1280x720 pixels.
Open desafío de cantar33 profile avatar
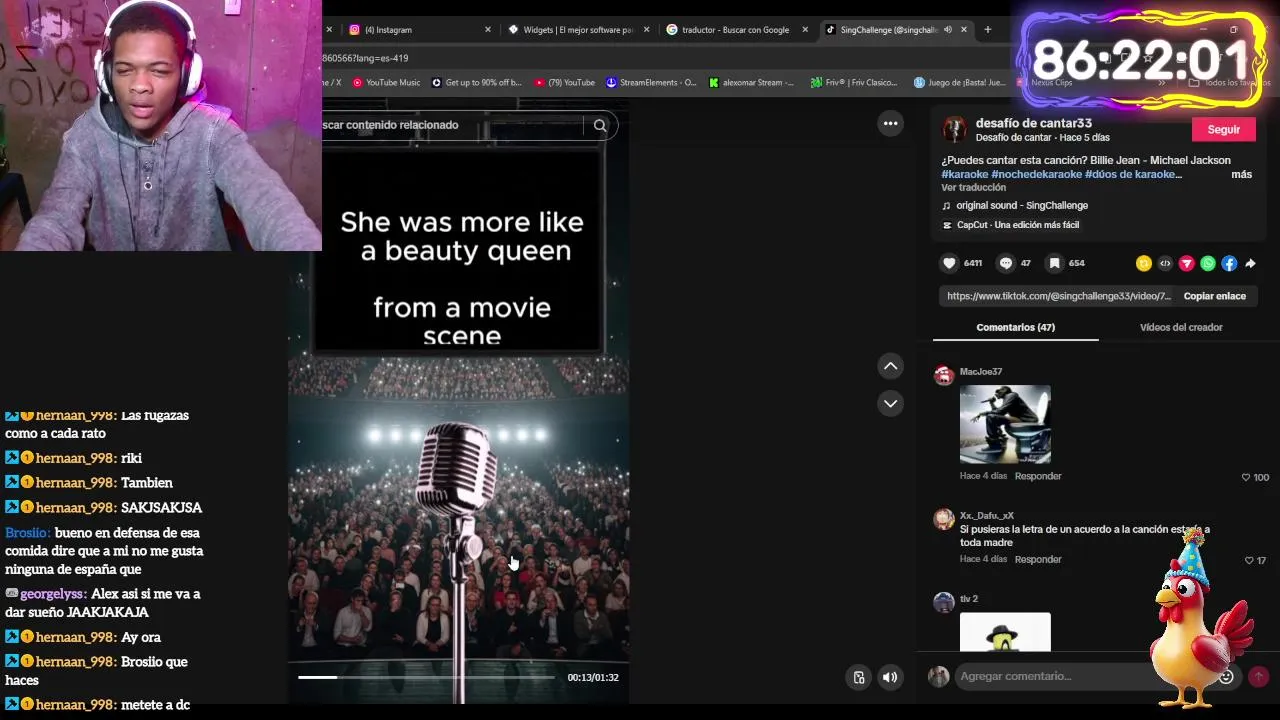pyautogui.click(x=954, y=129)
